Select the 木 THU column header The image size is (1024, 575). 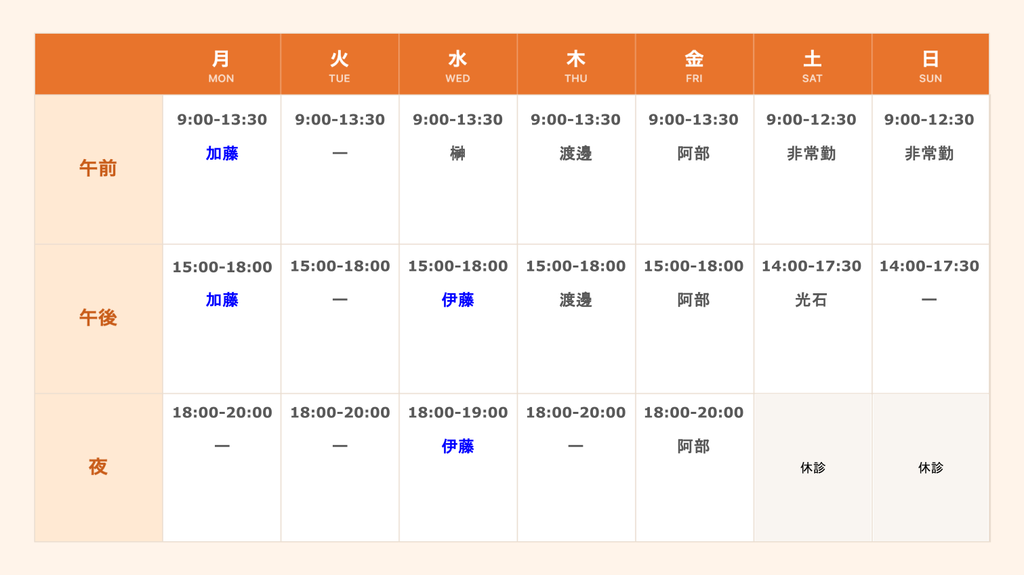coord(576,65)
